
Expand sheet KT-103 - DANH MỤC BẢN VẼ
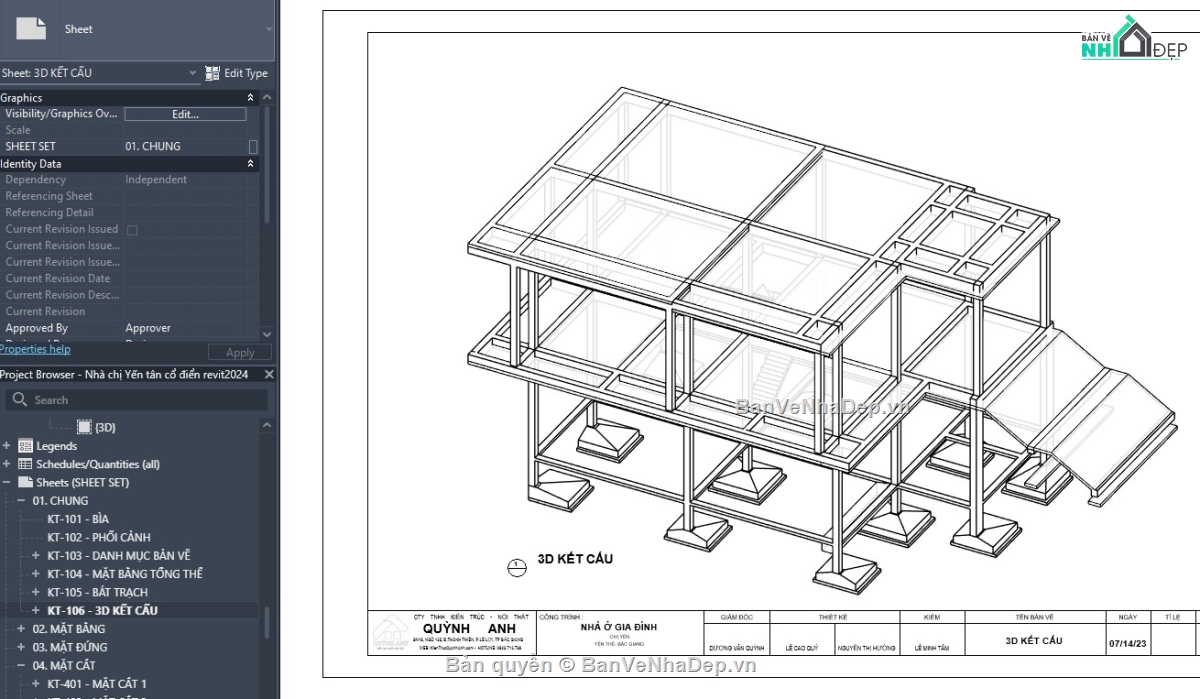tap(36, 556)
